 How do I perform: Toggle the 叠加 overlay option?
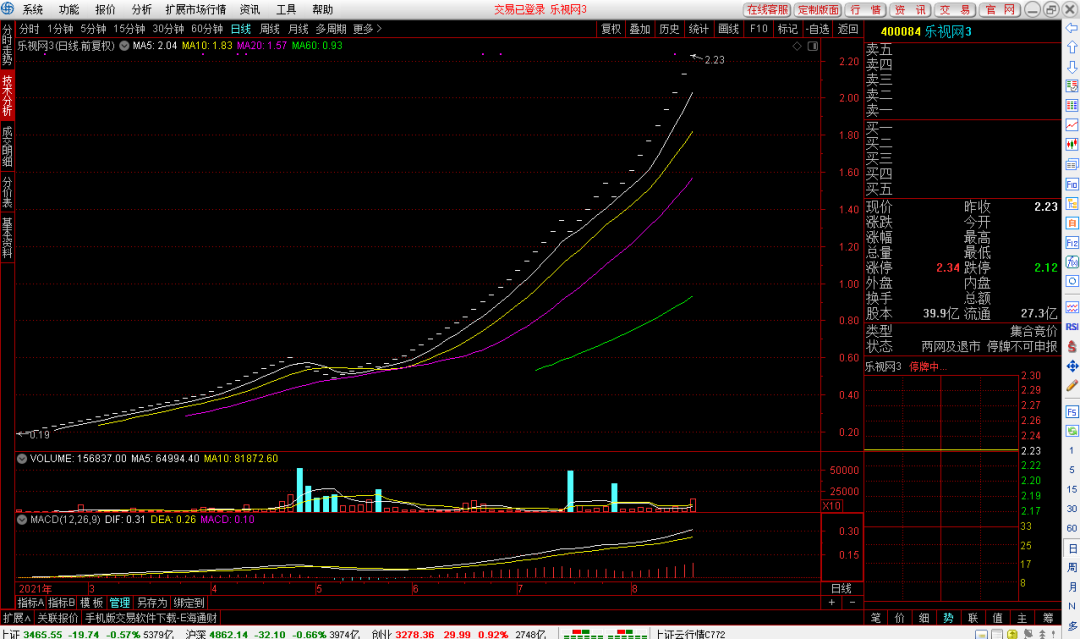[x=640, y=29]
